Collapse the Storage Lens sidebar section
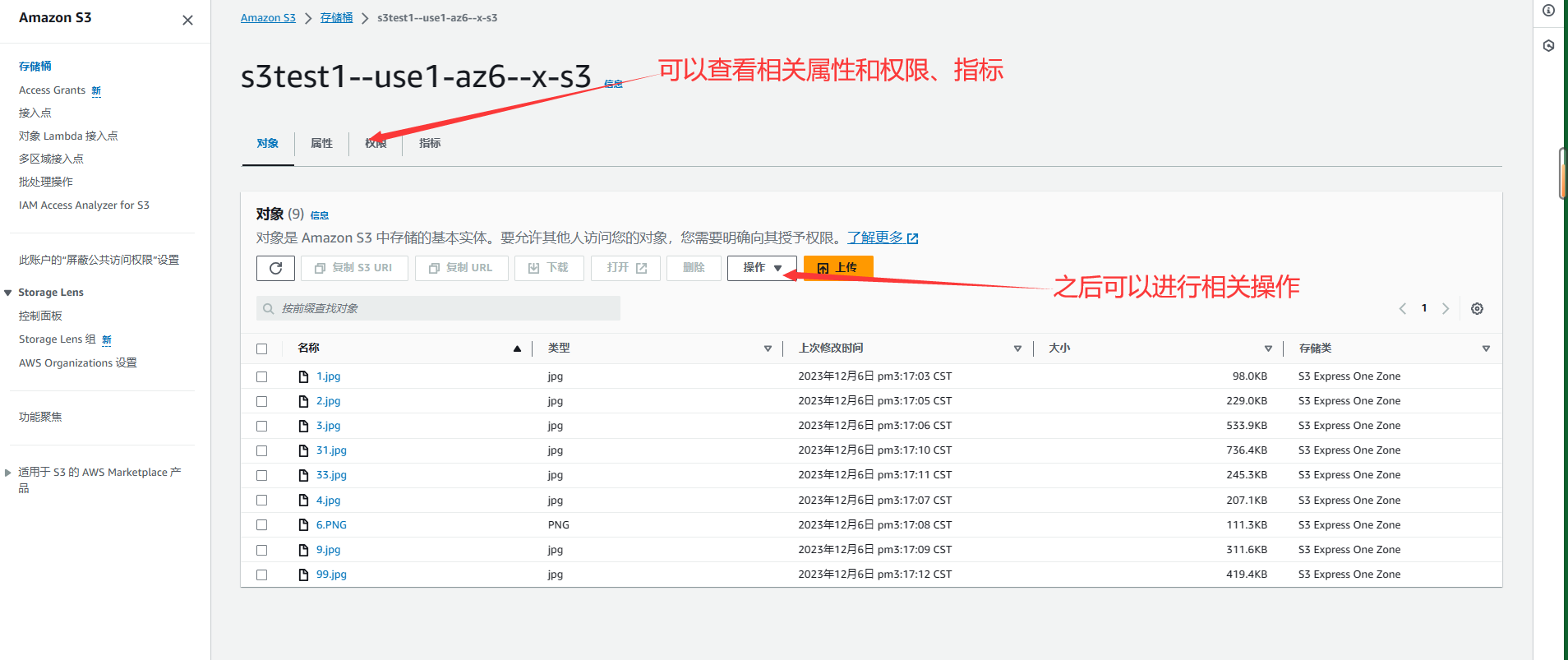1568x660 pixels. 8,293
